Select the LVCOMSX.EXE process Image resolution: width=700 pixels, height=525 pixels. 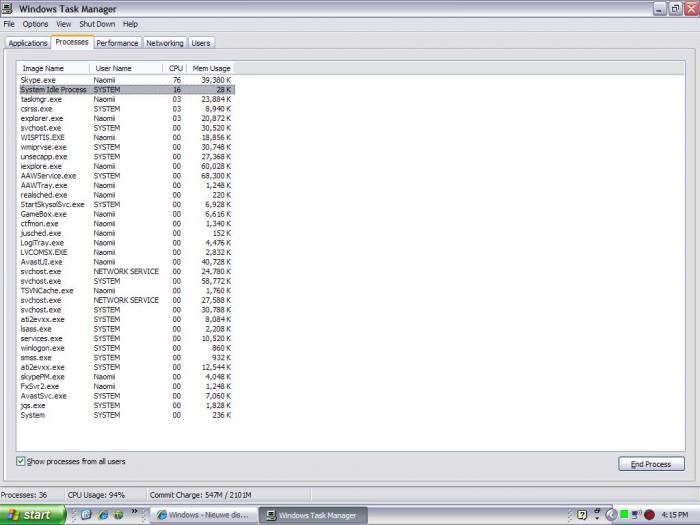[x=126, y=252]
